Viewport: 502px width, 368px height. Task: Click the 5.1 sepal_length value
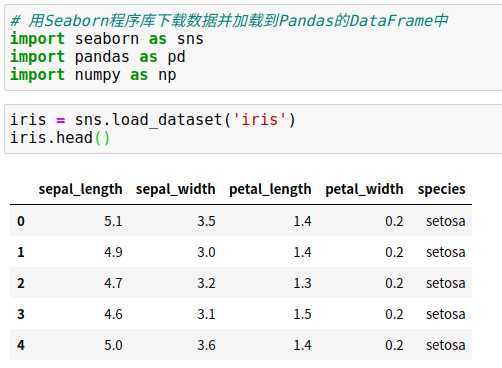tap(113, 221)
